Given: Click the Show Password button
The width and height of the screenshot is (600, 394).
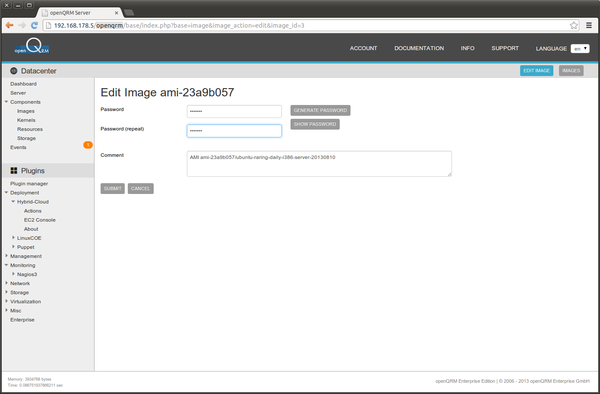Looking at the screenshot, I should tap(315, 124).
